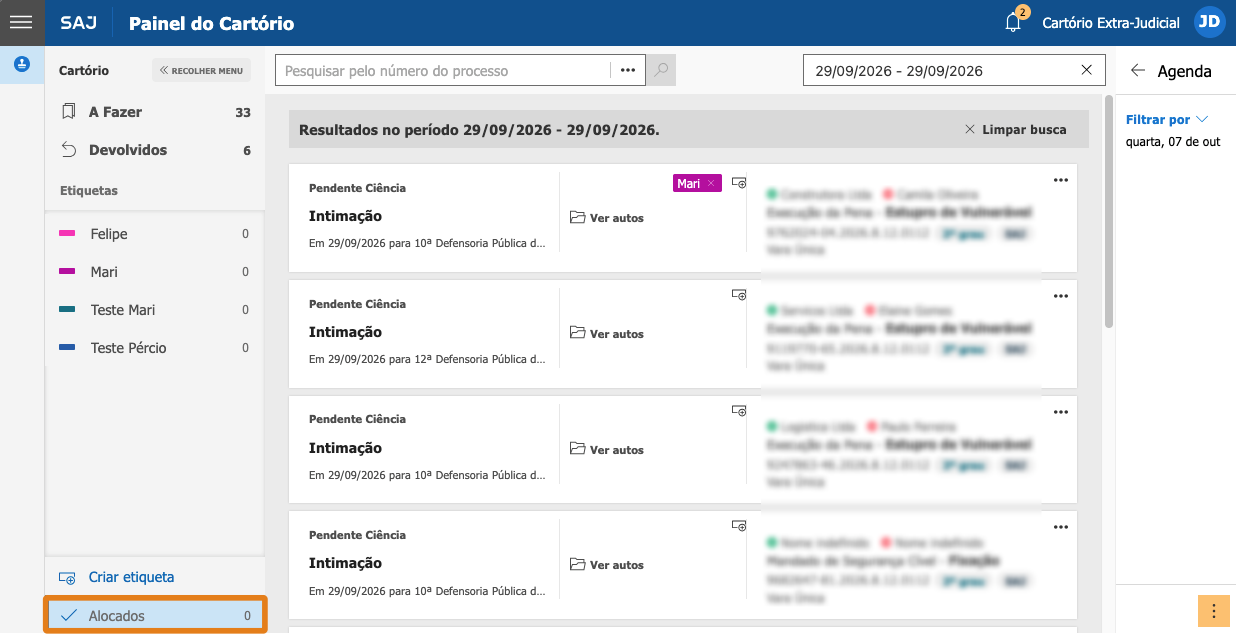Open the JD user avatar

point(1210,22)
